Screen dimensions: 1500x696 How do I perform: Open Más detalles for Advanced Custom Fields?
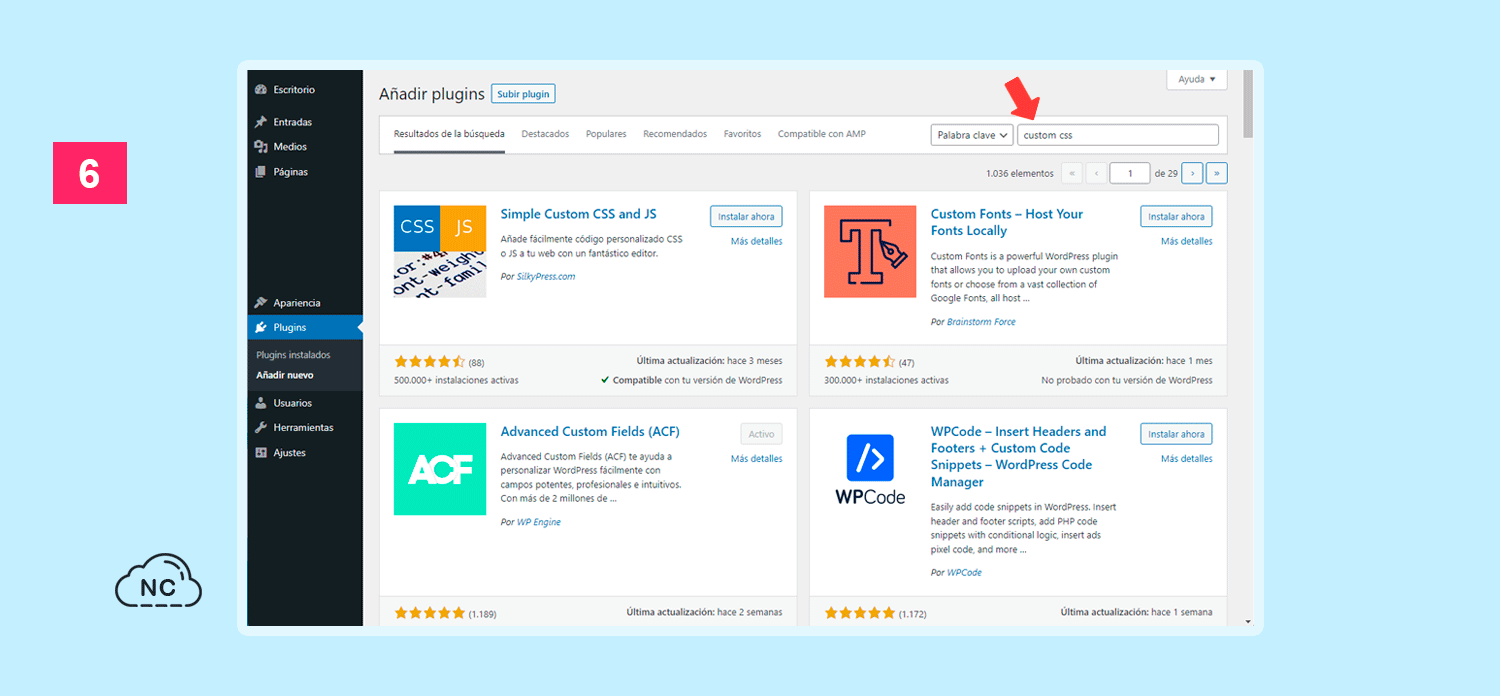[x=757, y=459]
